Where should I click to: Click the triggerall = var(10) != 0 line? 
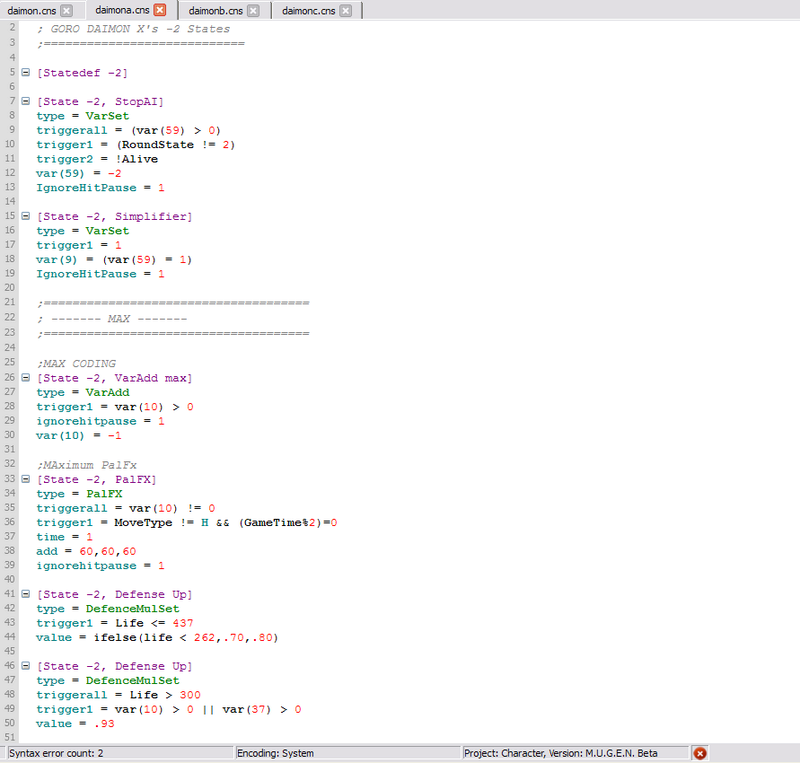click(x=126, y=508)
